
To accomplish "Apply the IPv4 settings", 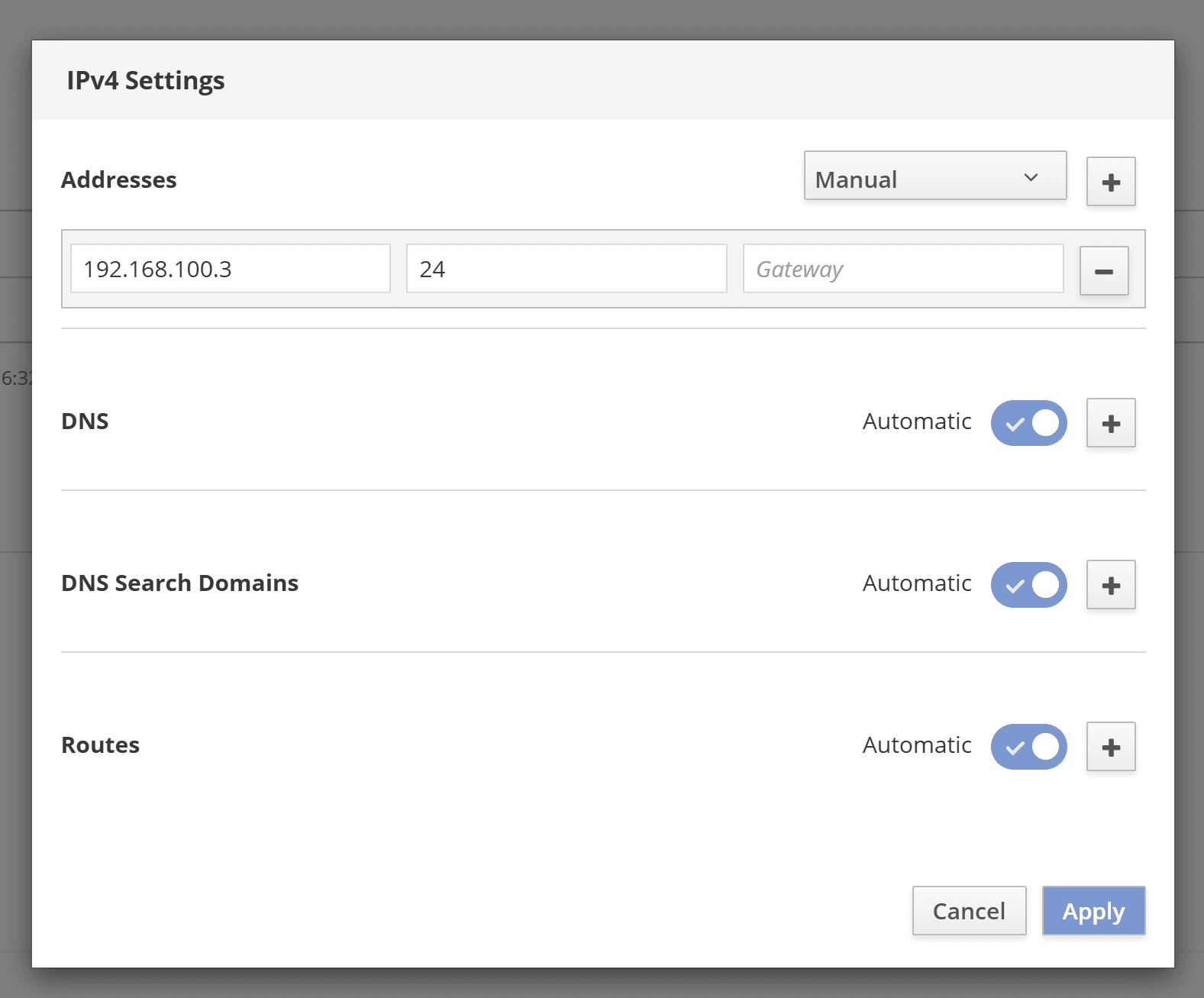I will tap(1093, 910).
